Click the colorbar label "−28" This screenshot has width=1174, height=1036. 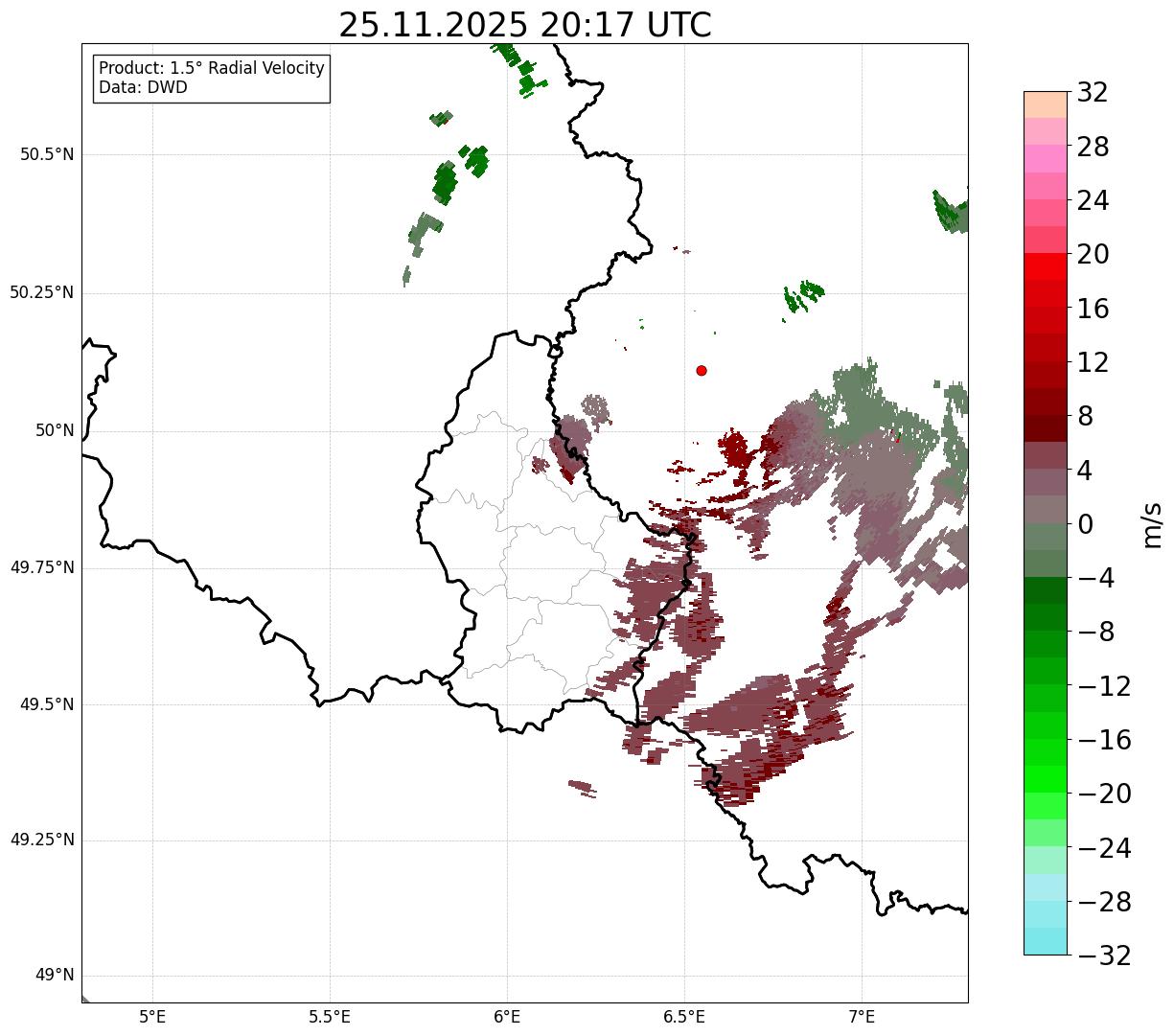pyautogui.click(x=1104, y=903)
